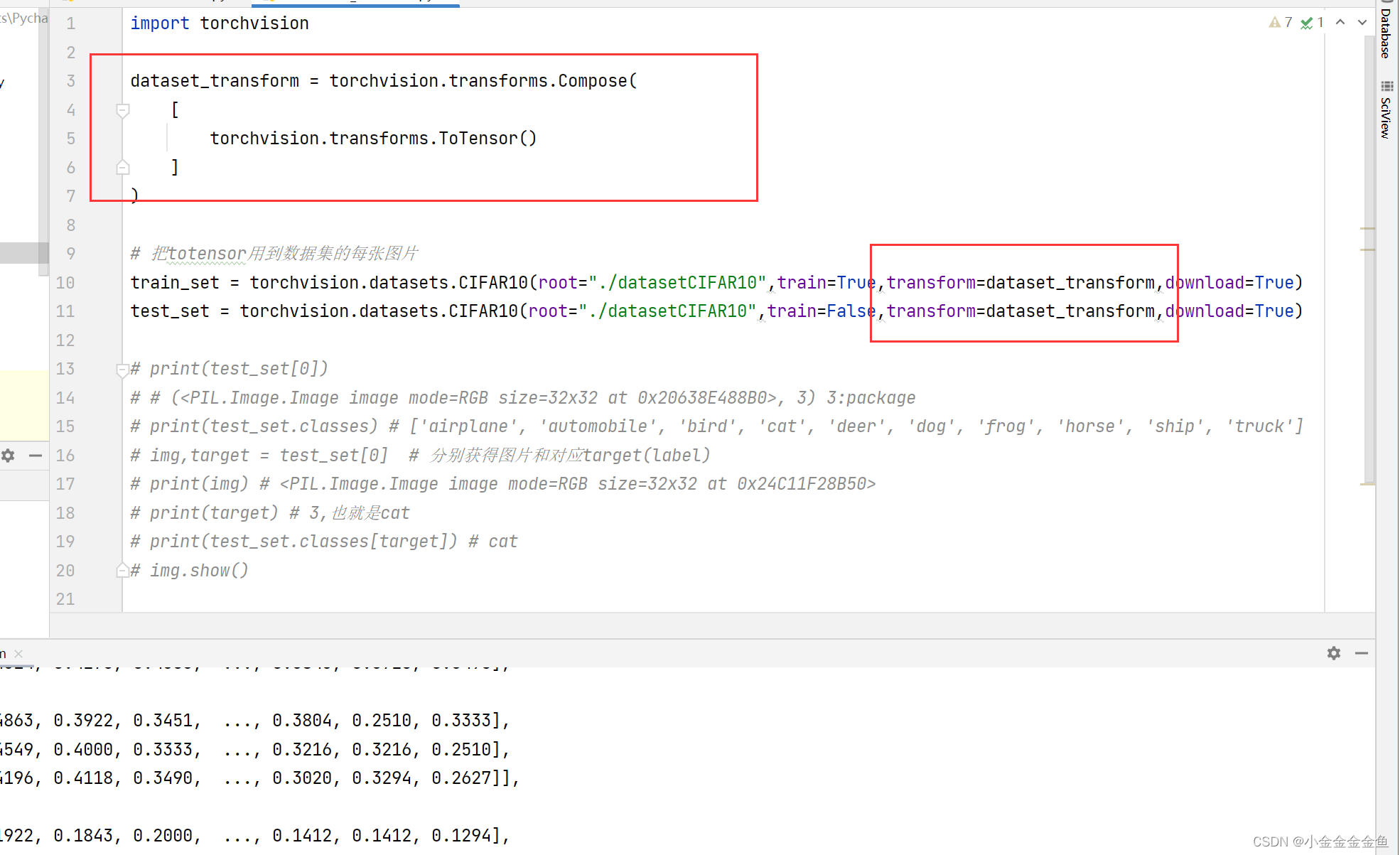Click 'test_set' variable on line 11
The width and height of the screenshot is (1400, 855).
click(170, 311)
